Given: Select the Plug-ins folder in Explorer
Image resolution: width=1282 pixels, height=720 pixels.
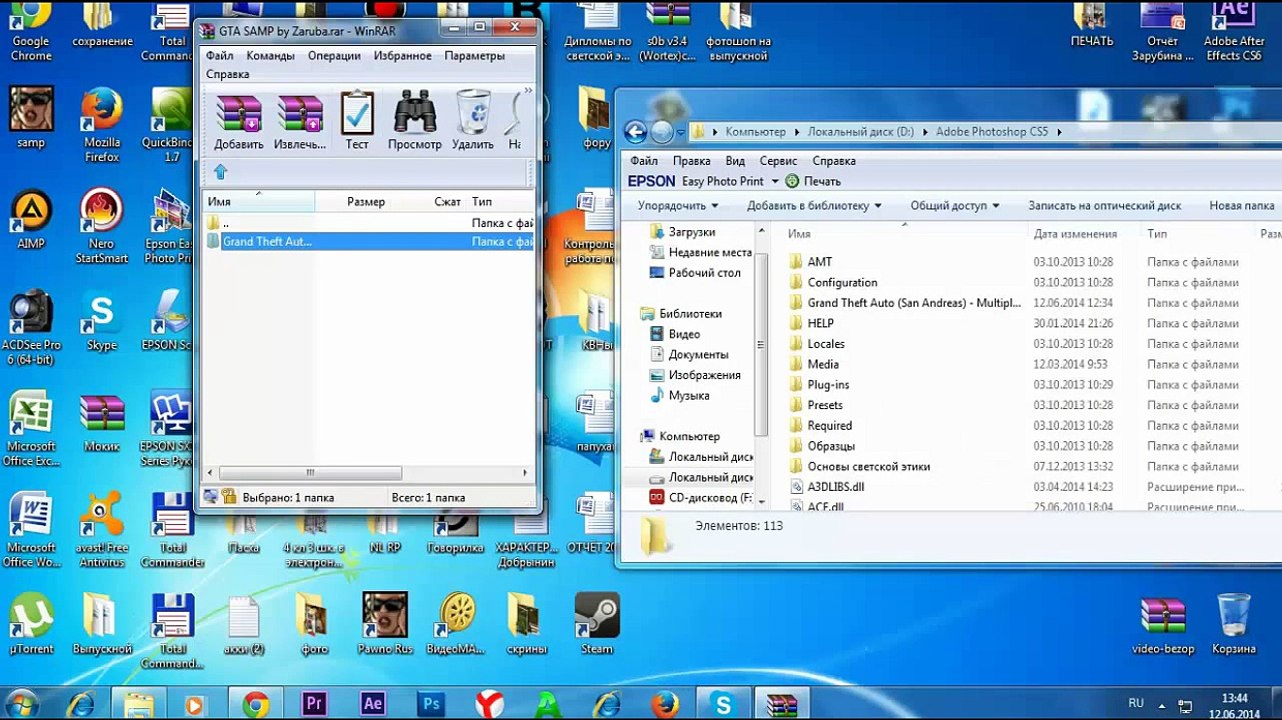Looking at the screenshot, I should tap(827, 385).
